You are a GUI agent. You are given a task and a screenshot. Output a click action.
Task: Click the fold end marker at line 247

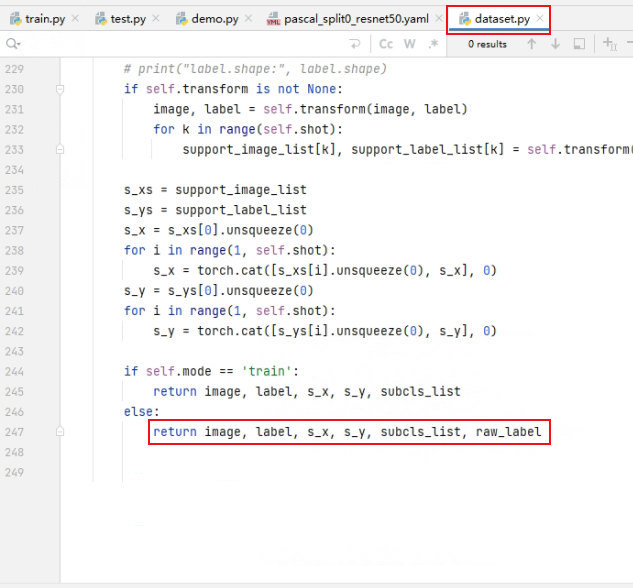(x=60, y=432)
